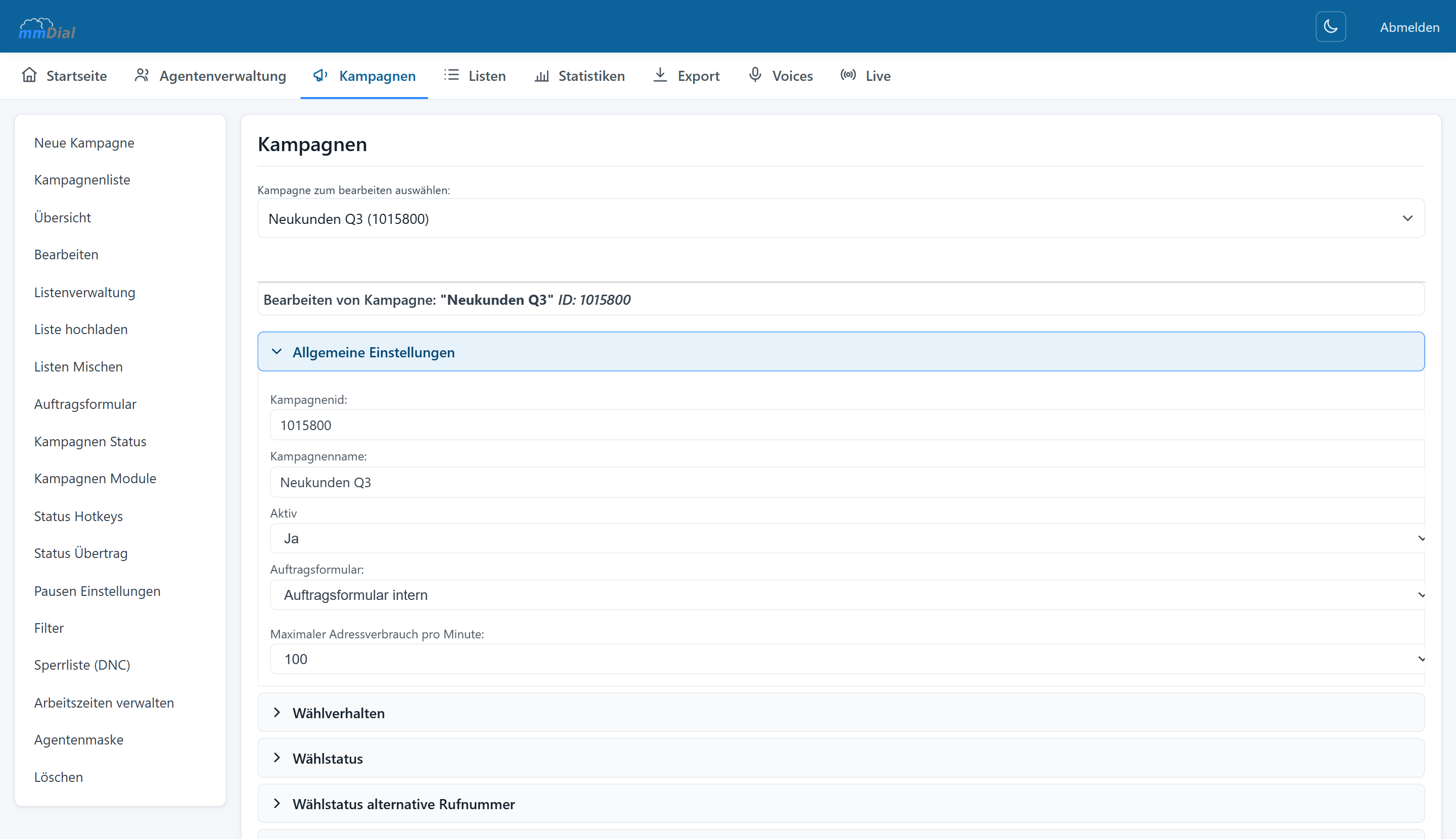
Task: Click the Startseite house icon
Action: coord(29,75)
